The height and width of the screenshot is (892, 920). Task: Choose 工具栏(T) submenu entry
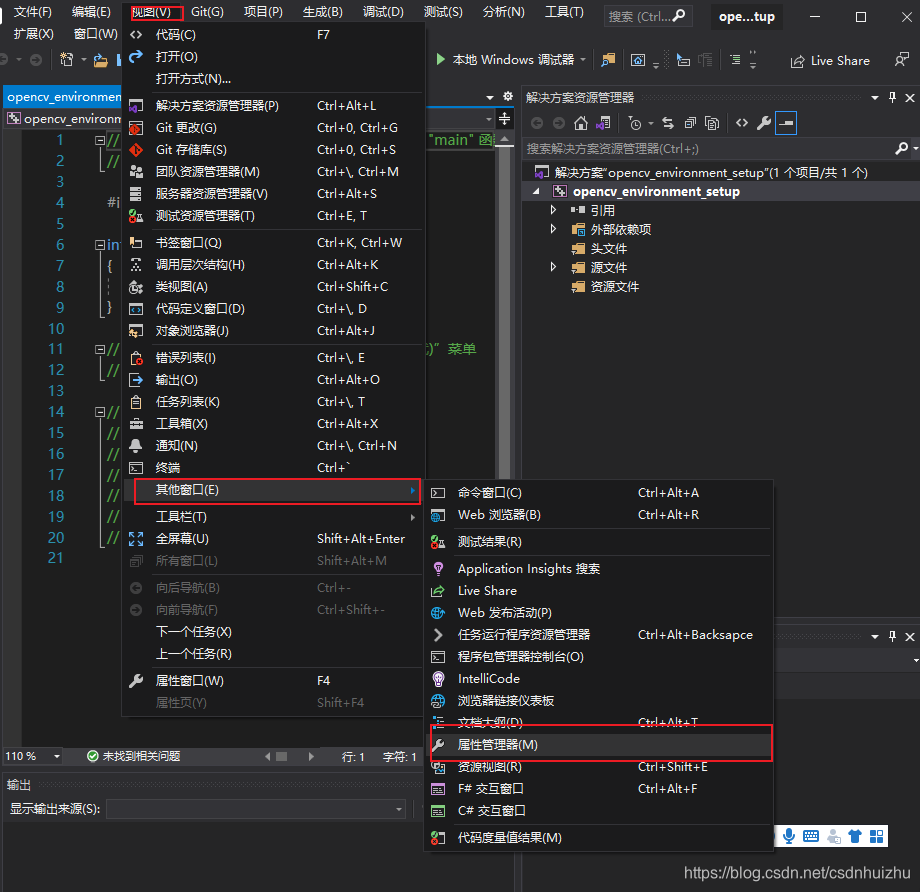(273, 516)
